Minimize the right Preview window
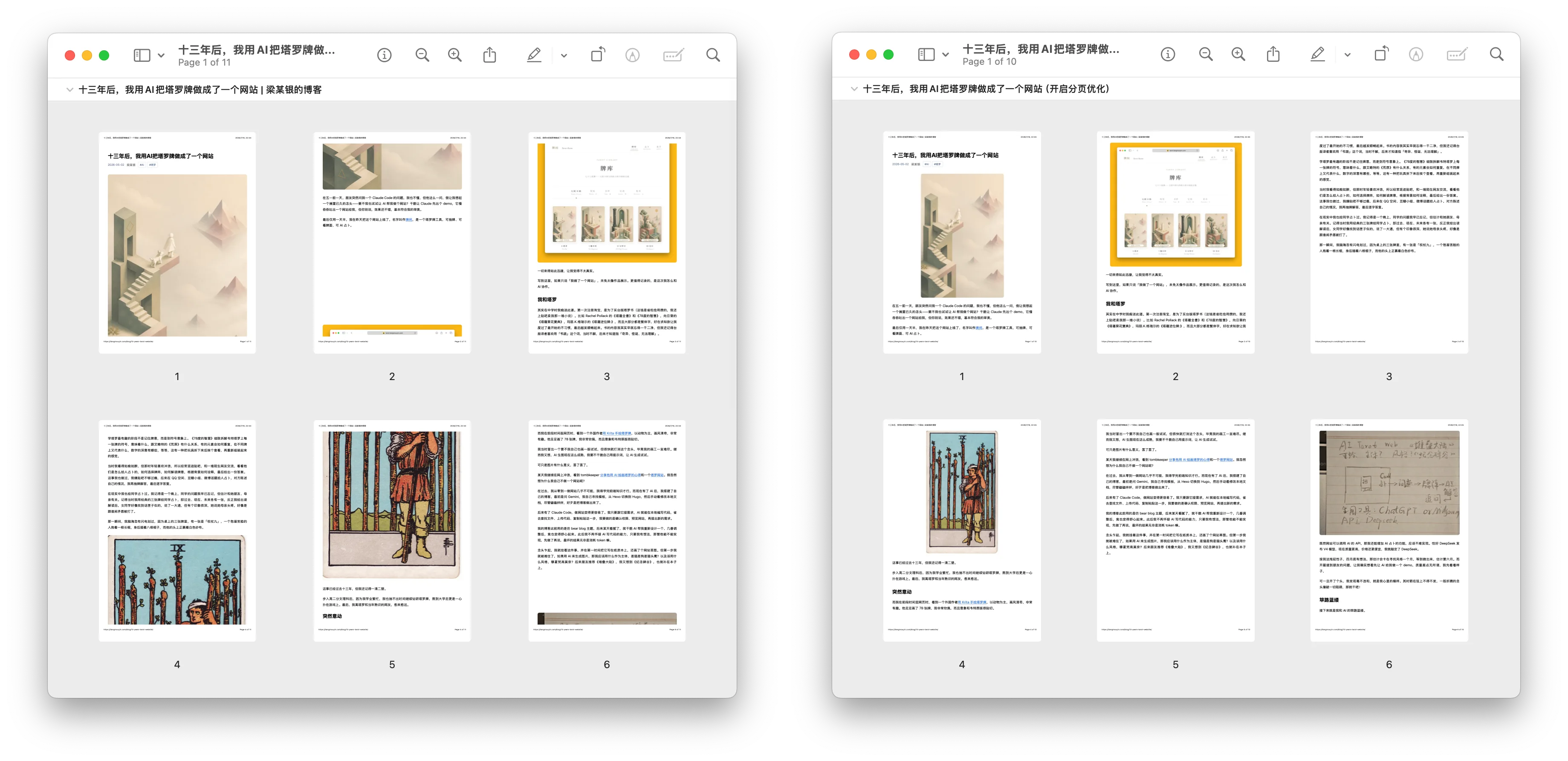Viewport: 1568px width, 761px height. pos(871,55)
